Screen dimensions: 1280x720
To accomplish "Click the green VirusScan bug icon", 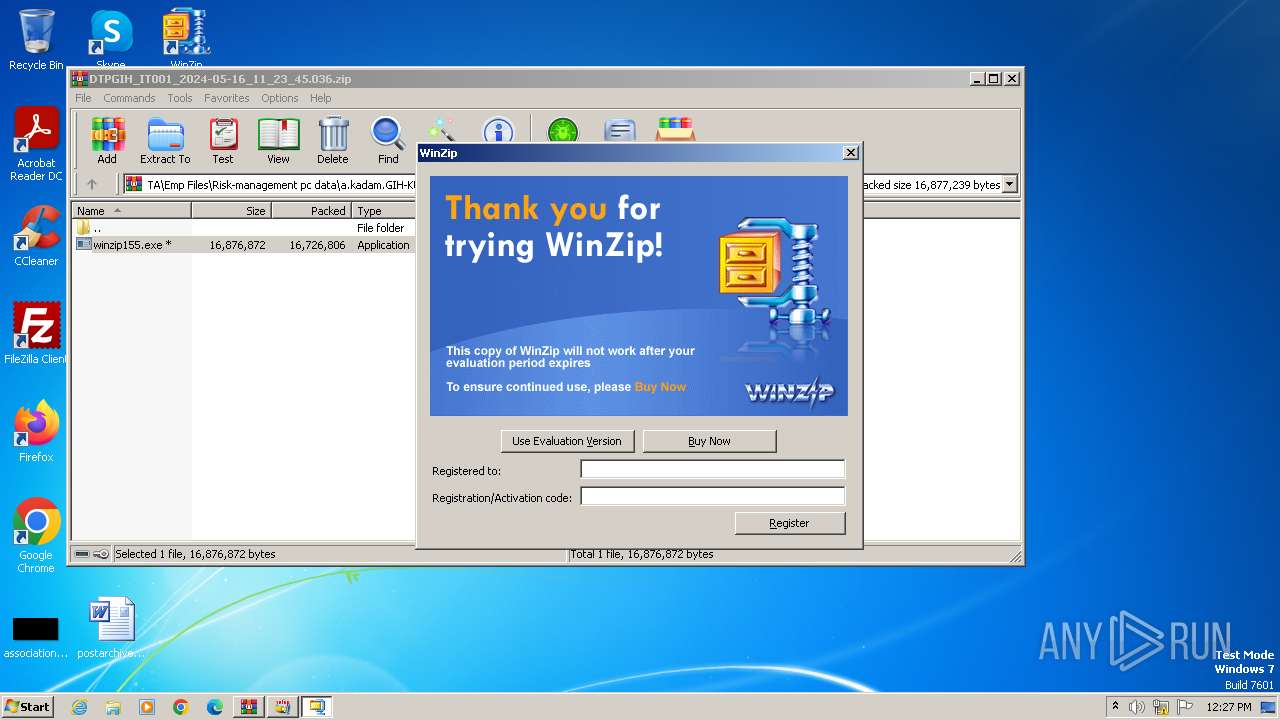I will point(563,130).
